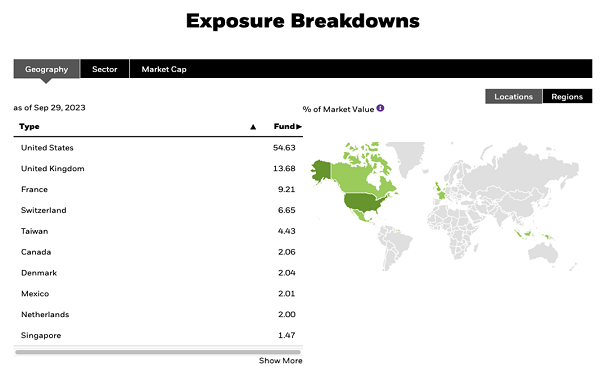This screenshot has width=600, height=372.
Task: Switch to Regions view
Action: (x=567, y=96)
